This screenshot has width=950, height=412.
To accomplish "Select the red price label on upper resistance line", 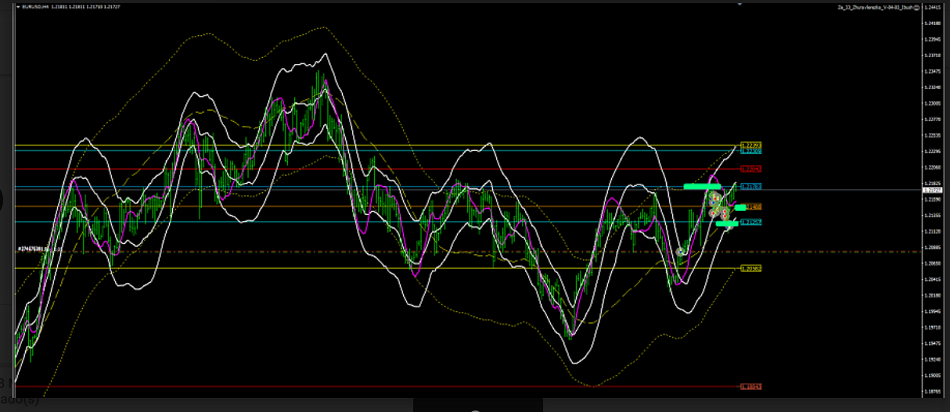I will 751,168.
